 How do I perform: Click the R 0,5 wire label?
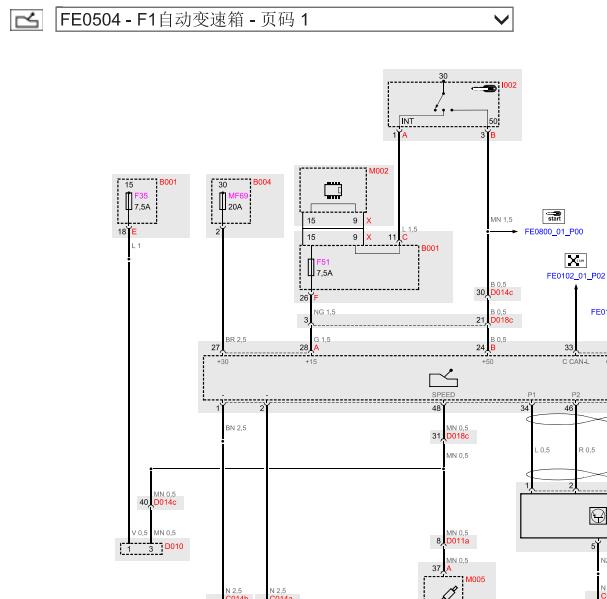coord(586,450)
